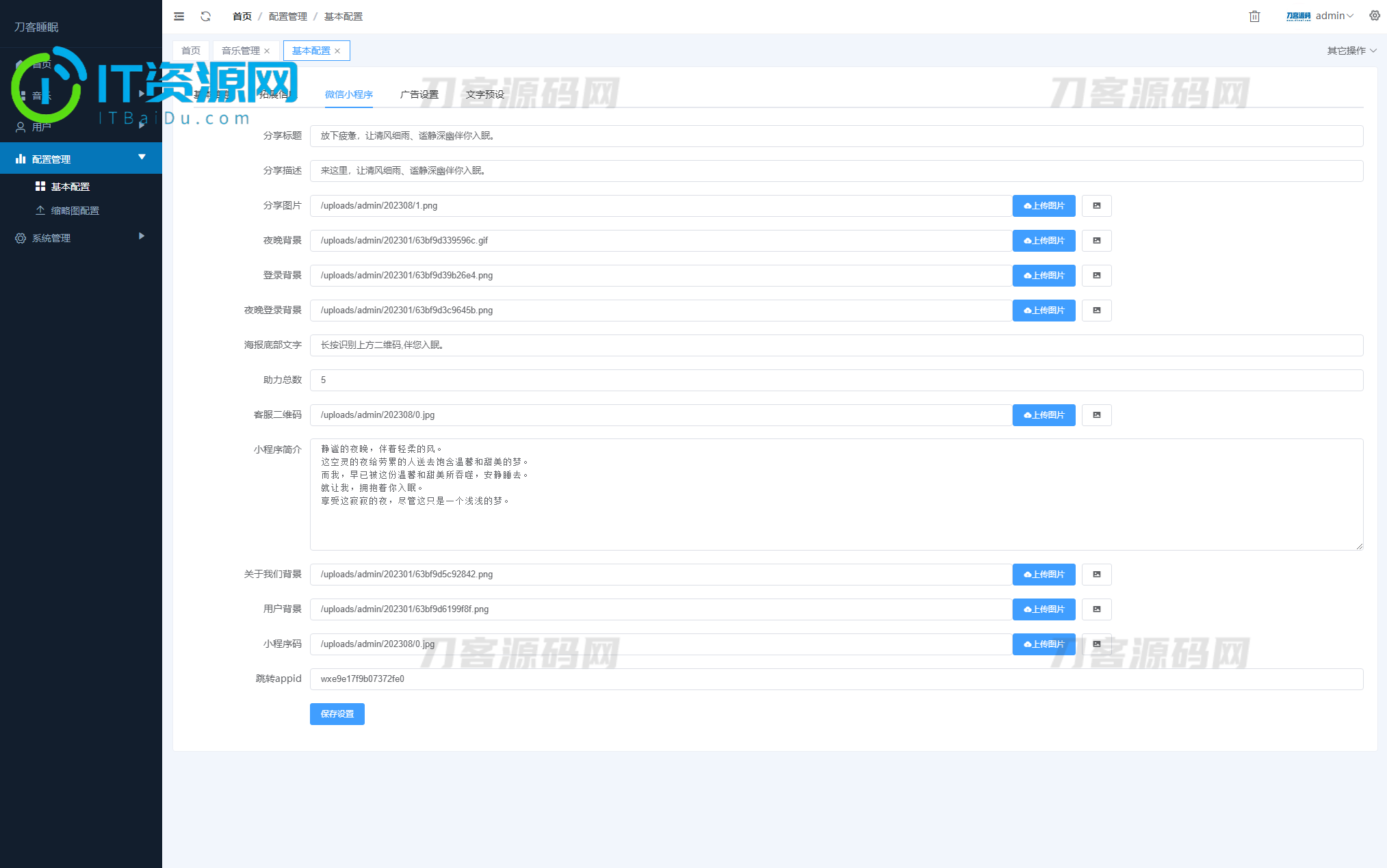Select the 文字预设 settings tab
Viewport: 1387px width, 868px height.
(x=485, y=94)
